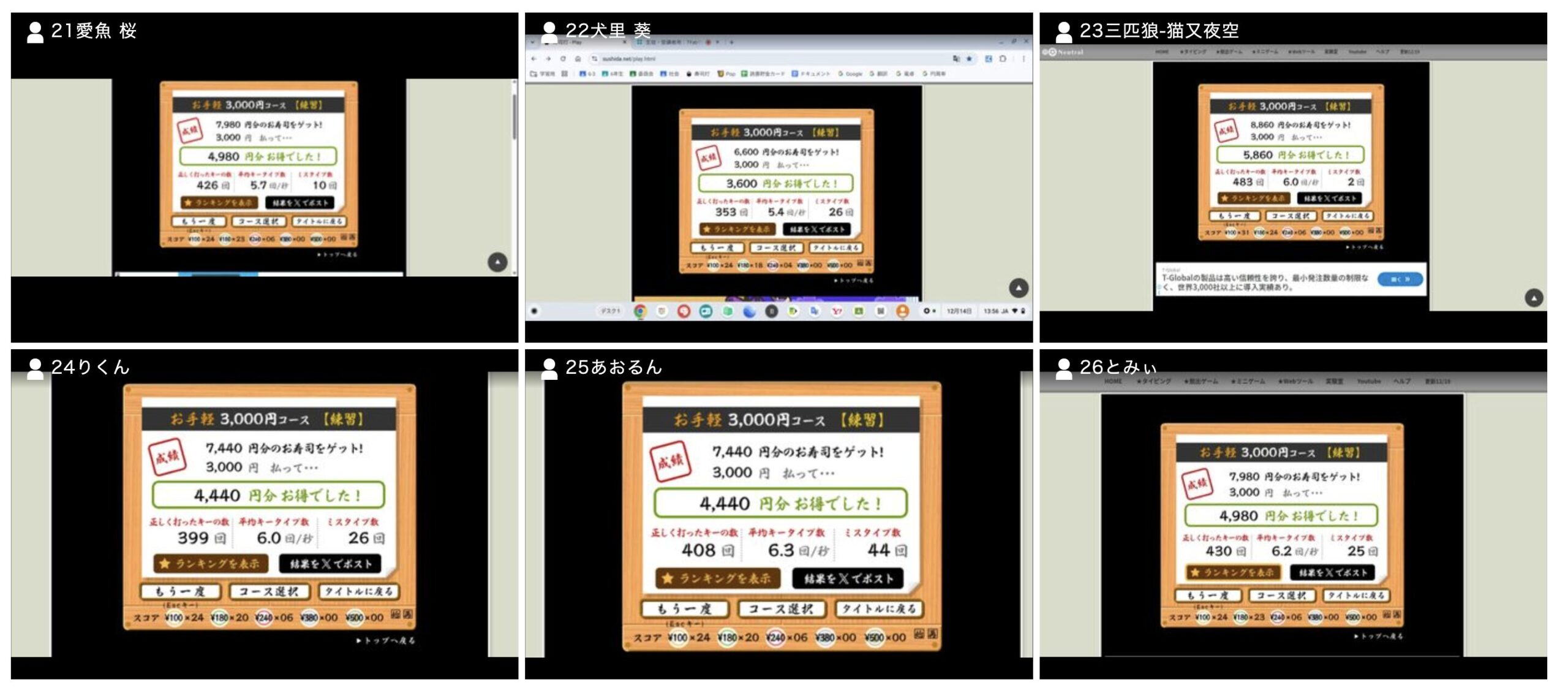Open Yahoo app in 犬里 葵's taskbar
1568x693 pixels.
point(837,311)
